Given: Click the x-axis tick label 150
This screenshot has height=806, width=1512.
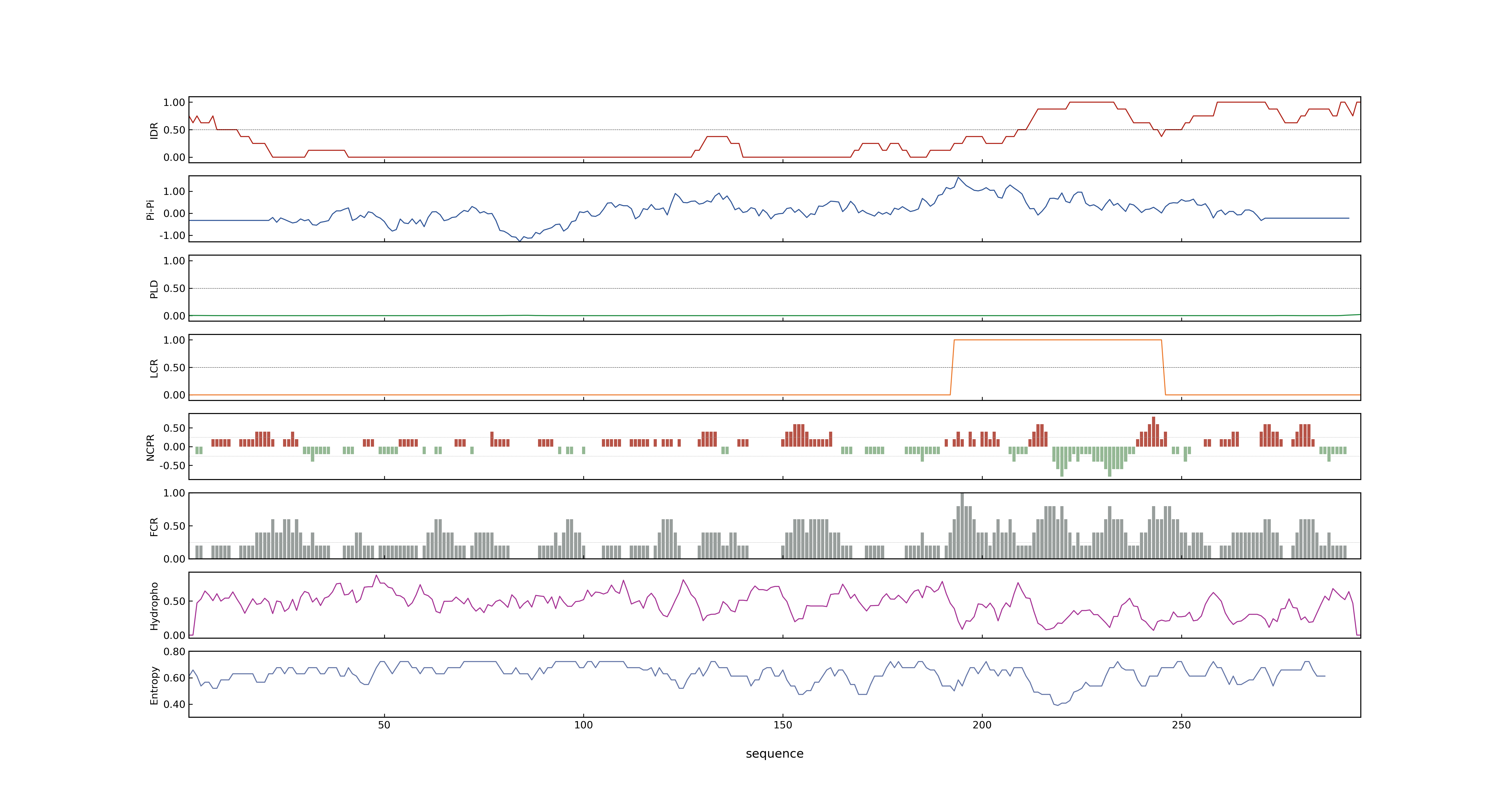Looking at the screenshot, I should [782, 725].
